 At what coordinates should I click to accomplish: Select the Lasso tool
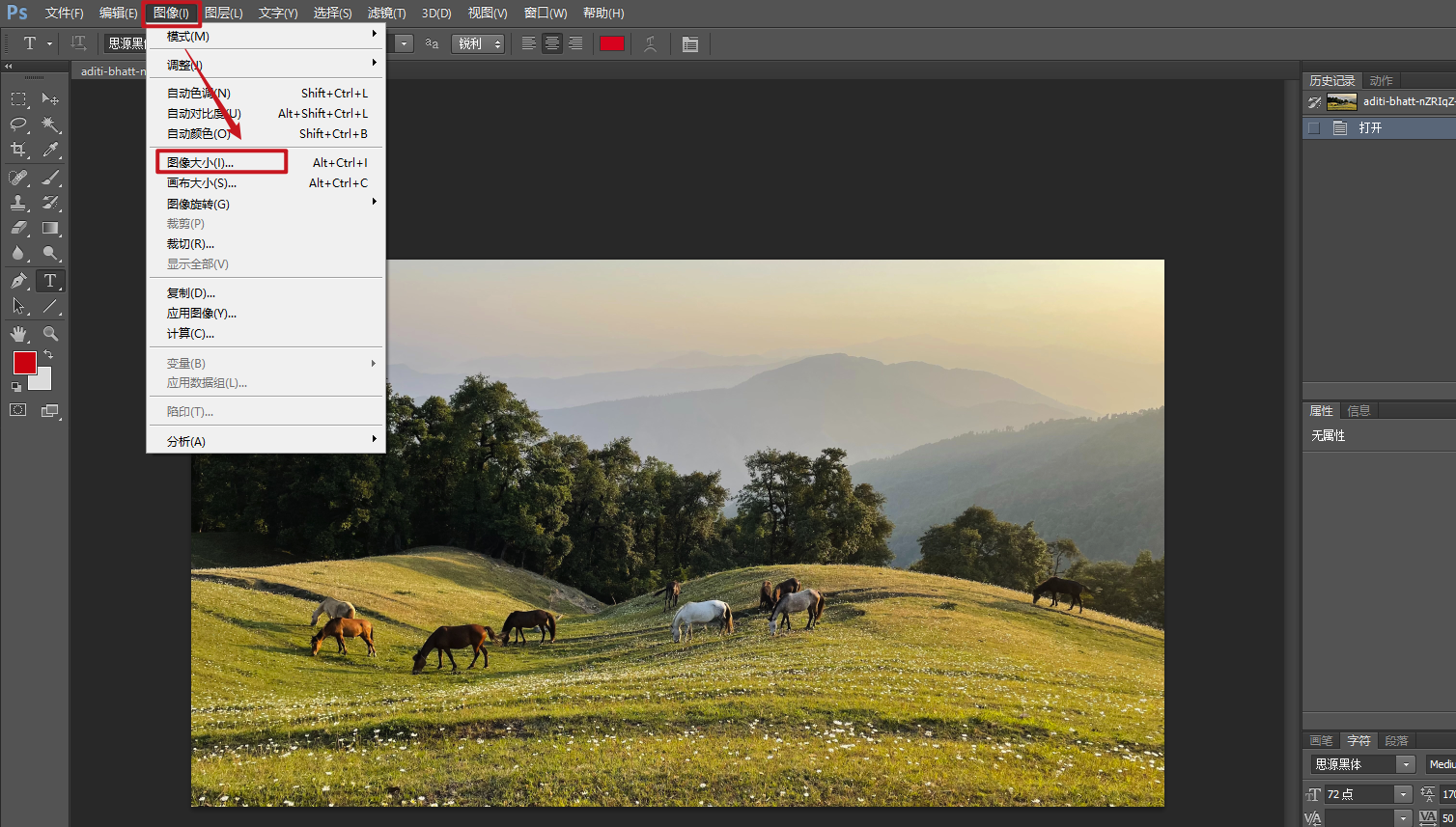coord(18,124)
